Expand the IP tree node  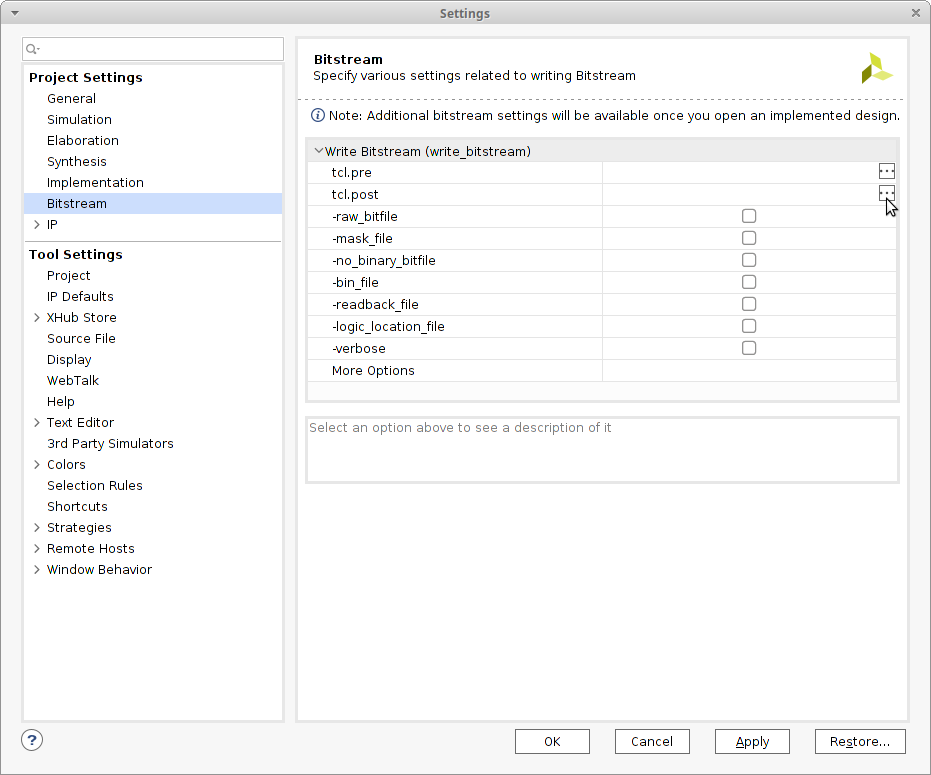click(37, 225)
